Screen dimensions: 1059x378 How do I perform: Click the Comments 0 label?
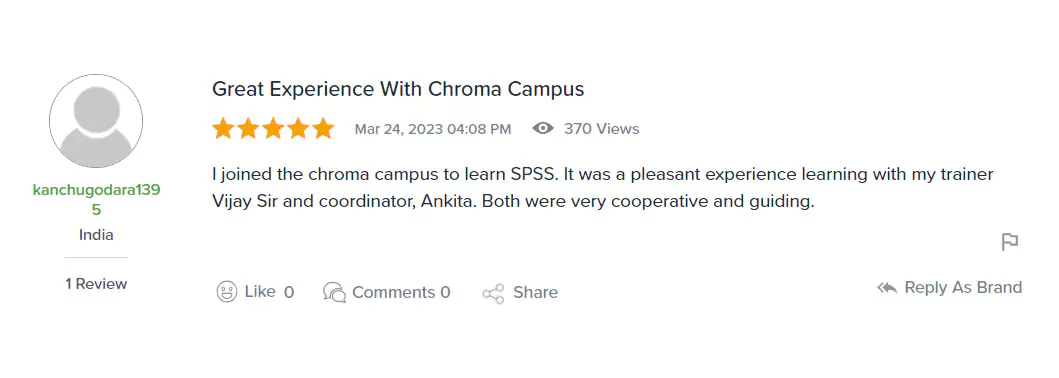click(401, 292)
